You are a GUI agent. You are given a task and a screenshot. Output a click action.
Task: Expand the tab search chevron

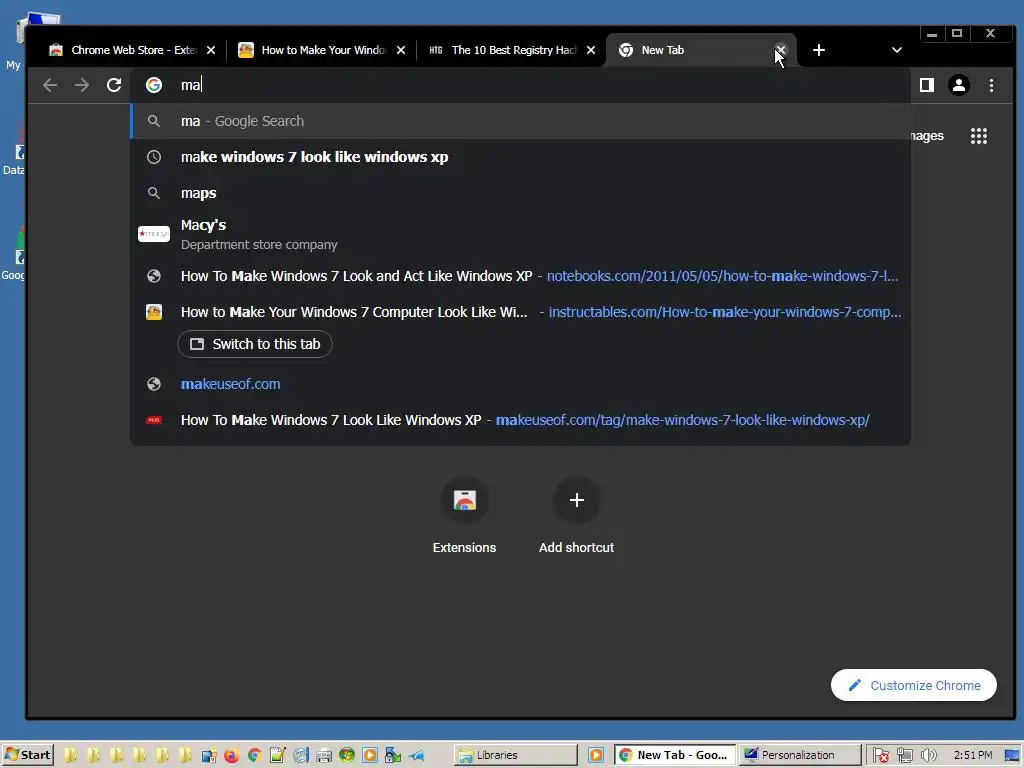point(897,50)
